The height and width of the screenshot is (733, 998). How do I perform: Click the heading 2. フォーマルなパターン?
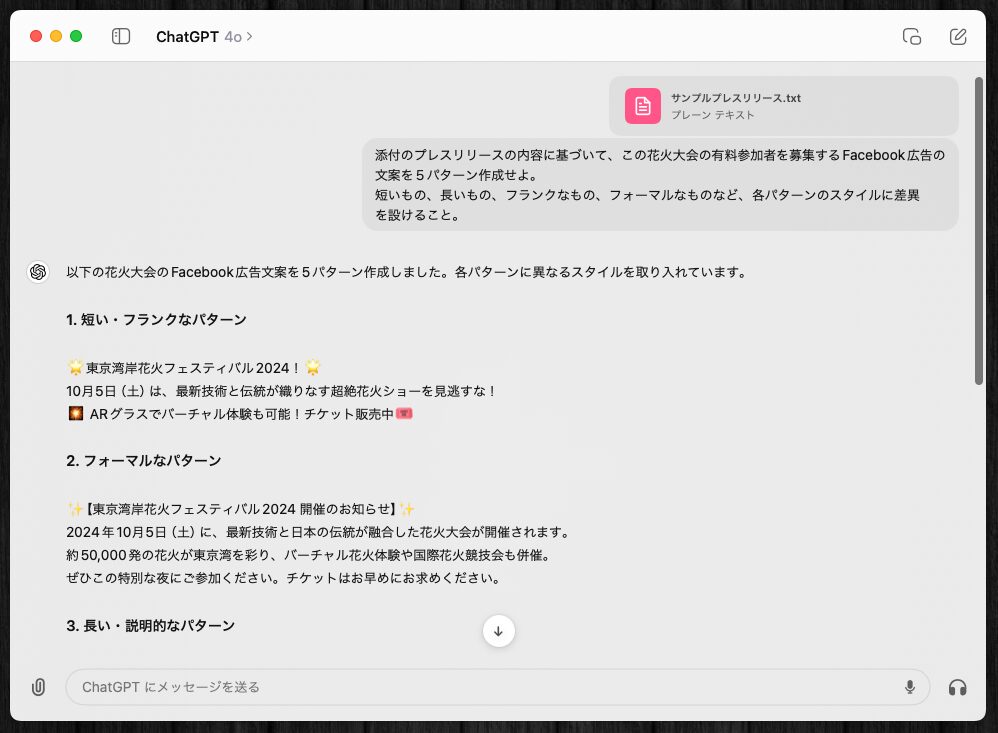click(x=143, y=461)
